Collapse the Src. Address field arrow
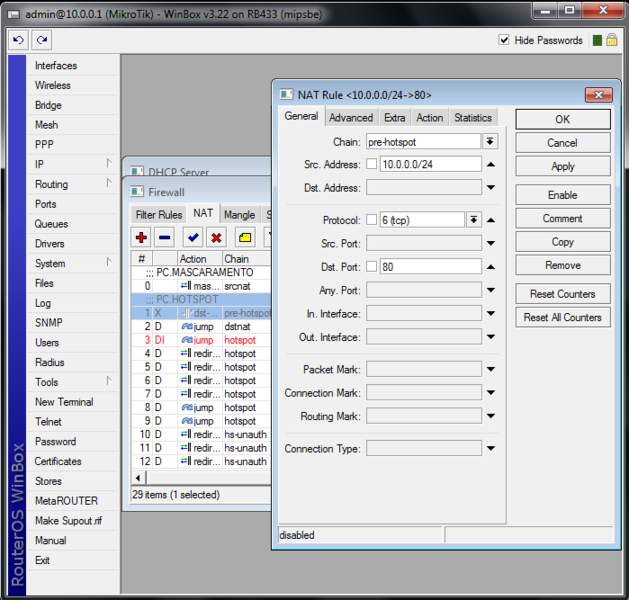The width and height of the screenshot is (629, 600). [491, 164]
